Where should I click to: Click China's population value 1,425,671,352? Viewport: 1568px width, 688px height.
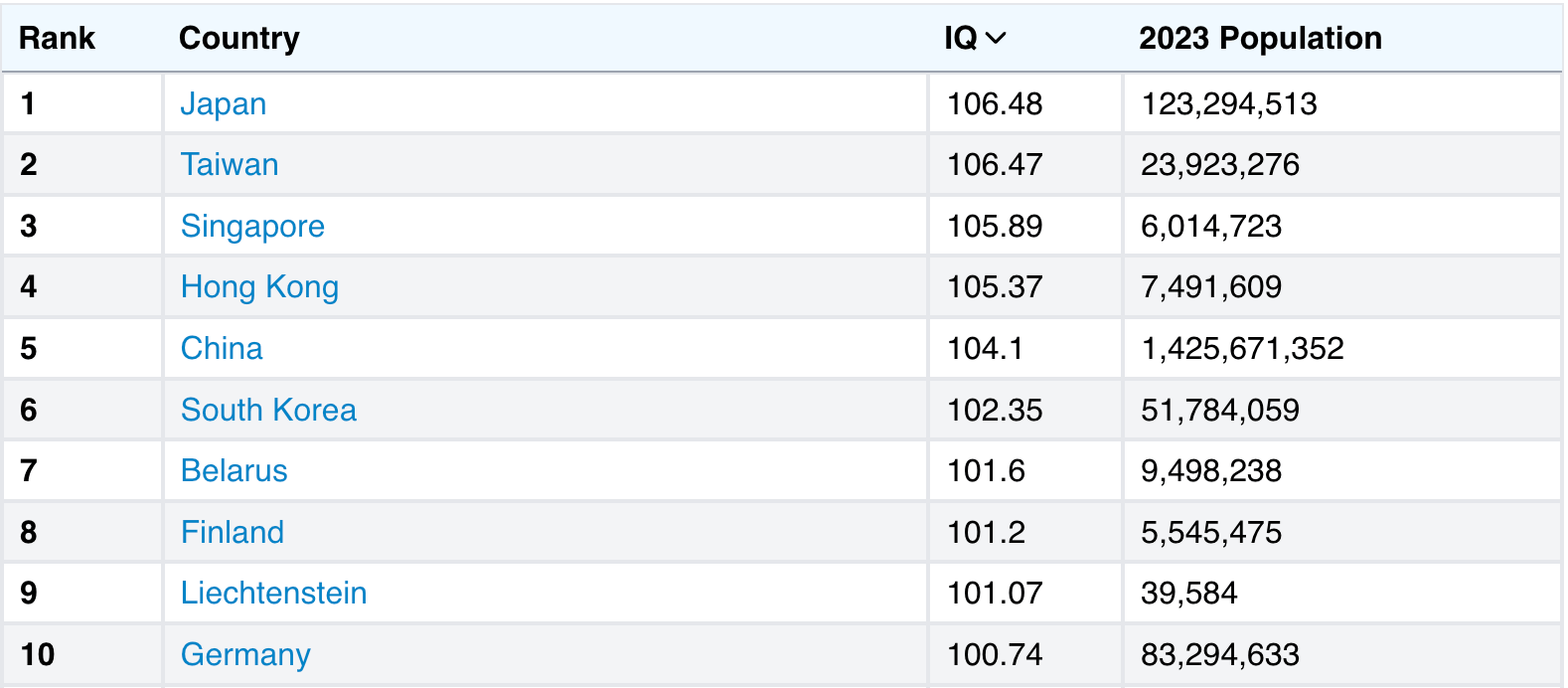1242,348
